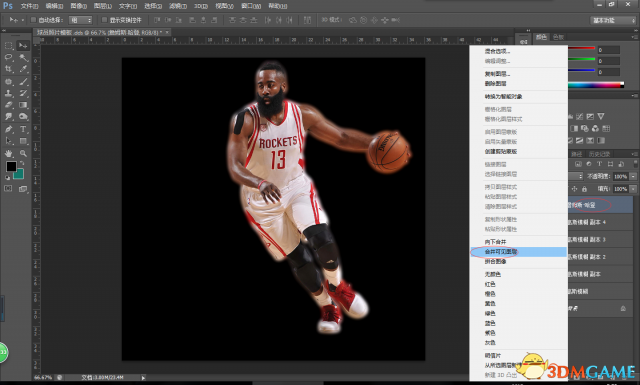Screen dimensions: 640x385
Task: Swap foreground and background colors
Action: tap(22, 163)
